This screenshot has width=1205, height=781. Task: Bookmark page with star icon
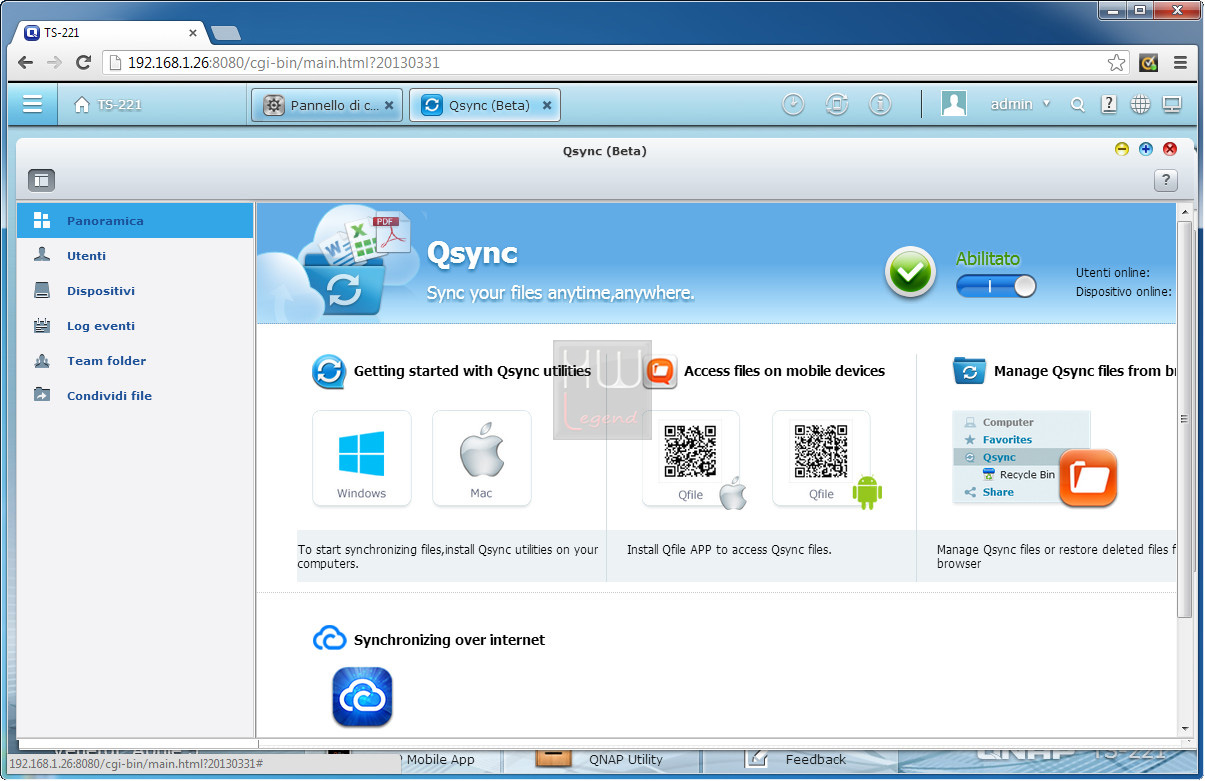click(x=1116, y=63)
